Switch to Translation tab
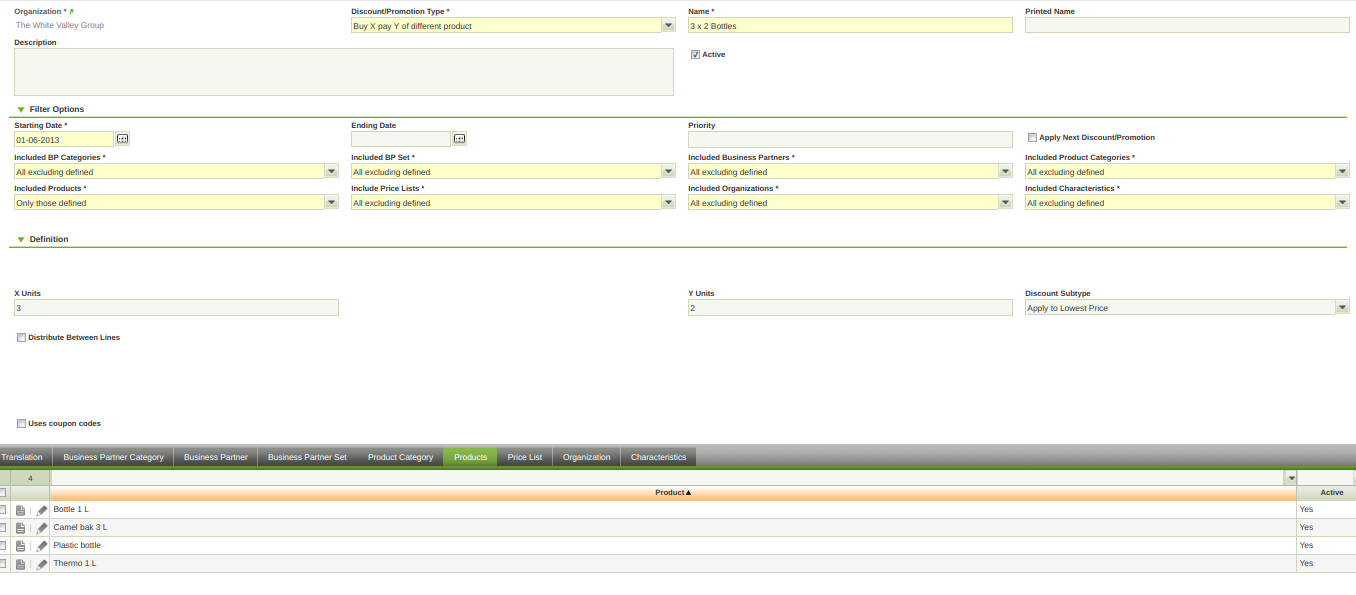Screen dimensions: 1356x595 tap(24, 457)
